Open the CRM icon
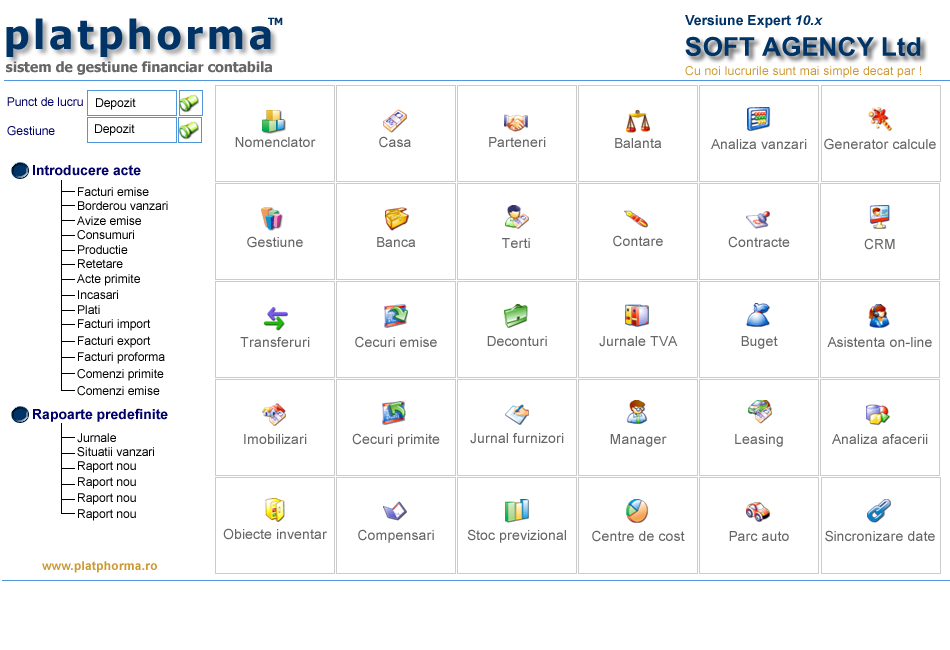 pyautogui.click(x=879, y=217)
